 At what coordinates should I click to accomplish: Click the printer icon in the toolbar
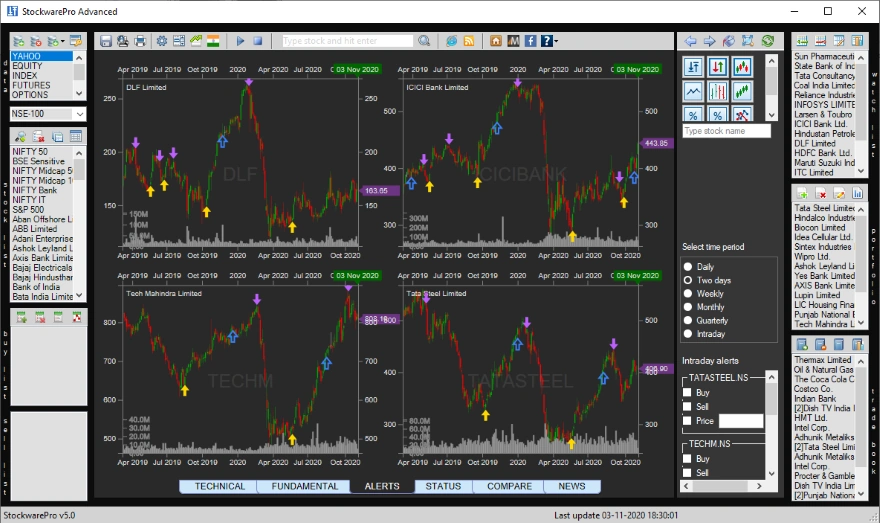coord(141,41)
